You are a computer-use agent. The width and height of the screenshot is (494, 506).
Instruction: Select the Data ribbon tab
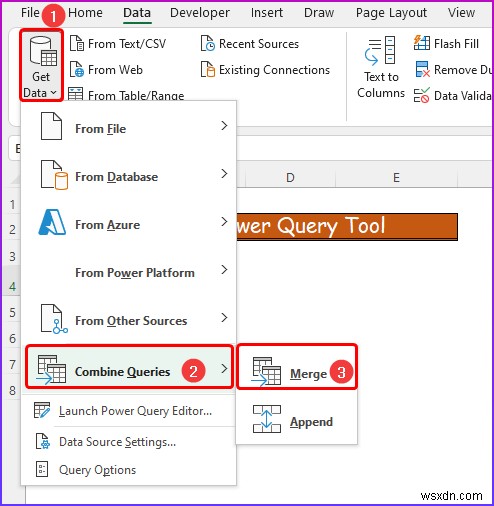(137, 13)
